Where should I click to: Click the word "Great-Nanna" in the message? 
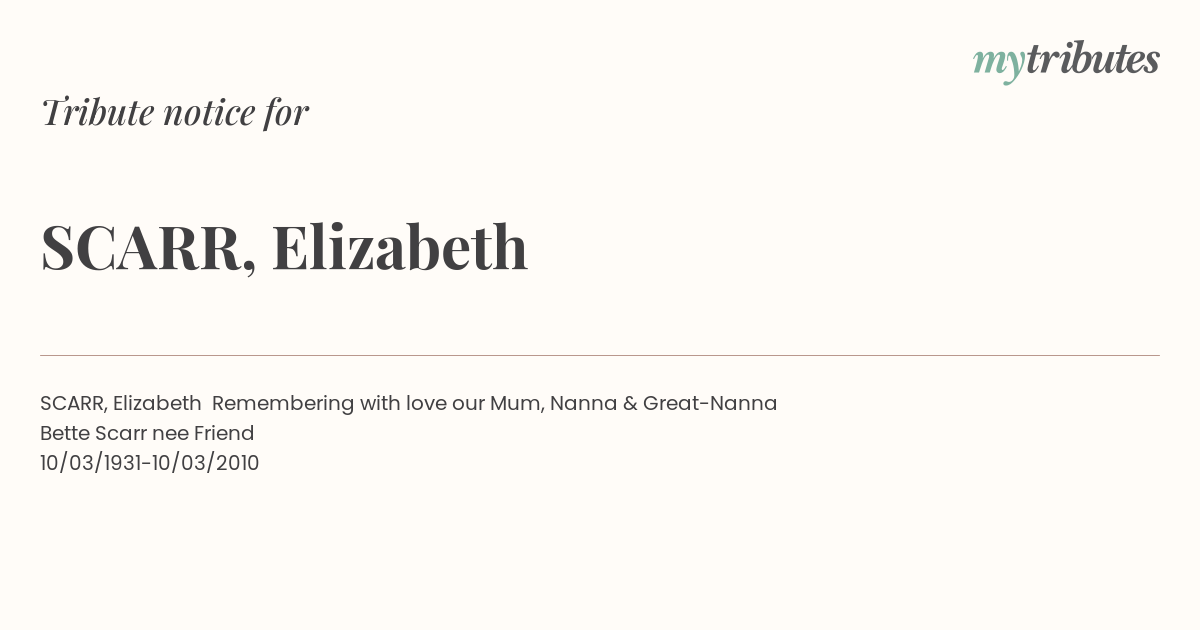click(710, 403)
